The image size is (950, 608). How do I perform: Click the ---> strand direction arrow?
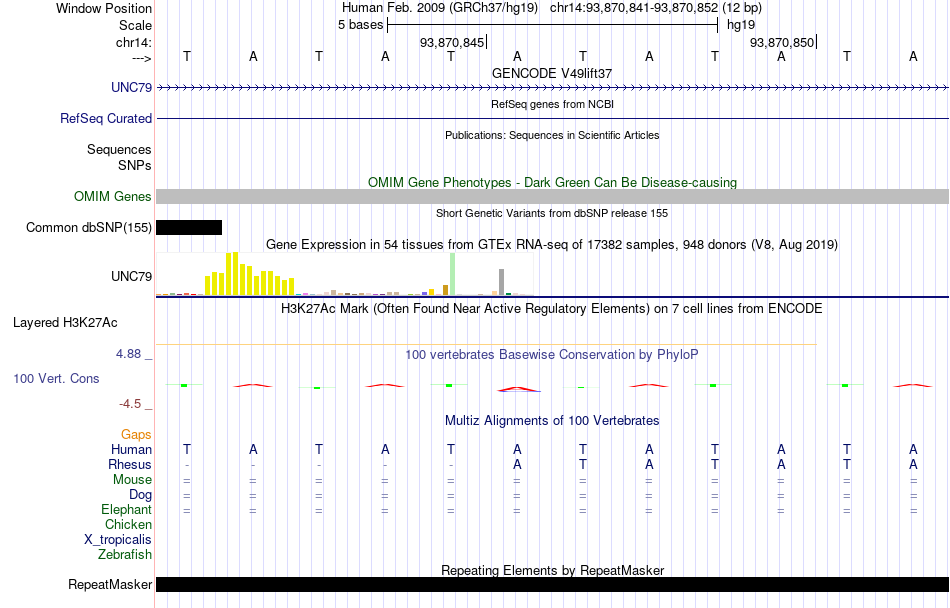point(141,58)
